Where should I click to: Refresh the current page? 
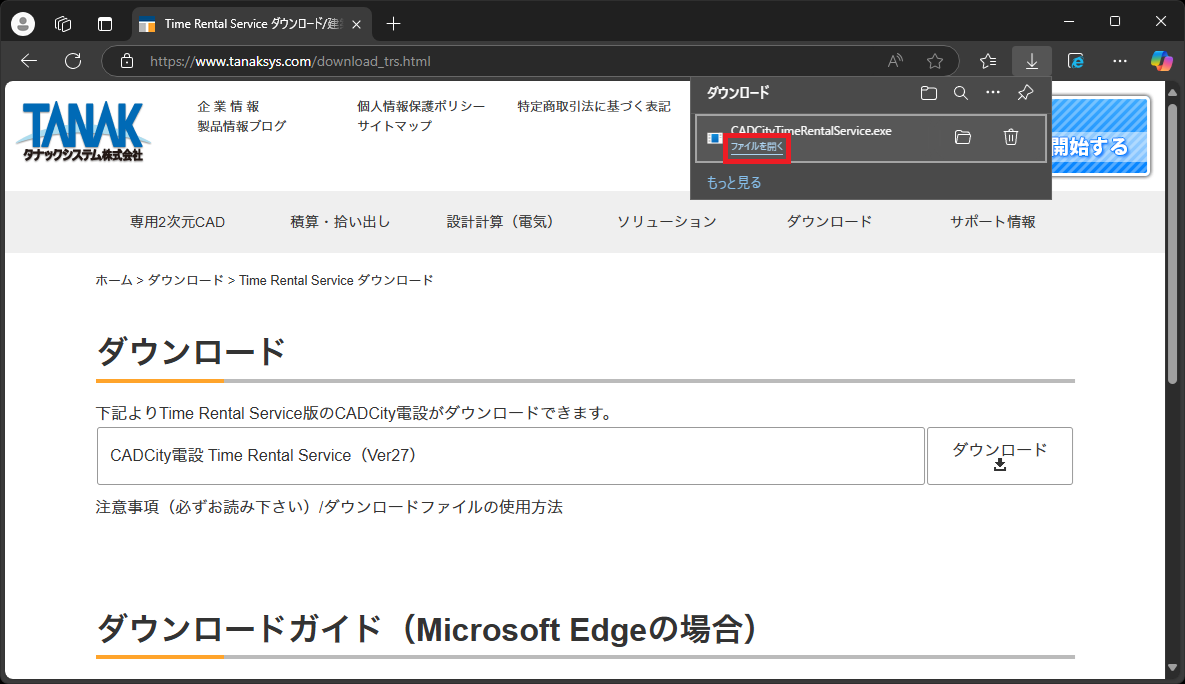[73, 61]
